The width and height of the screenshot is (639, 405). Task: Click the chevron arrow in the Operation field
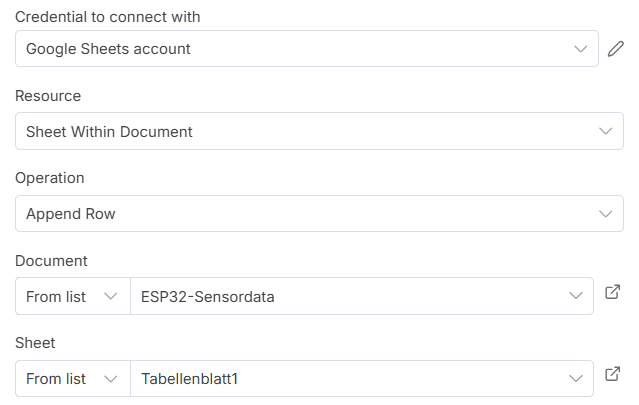tap(604, 214)
